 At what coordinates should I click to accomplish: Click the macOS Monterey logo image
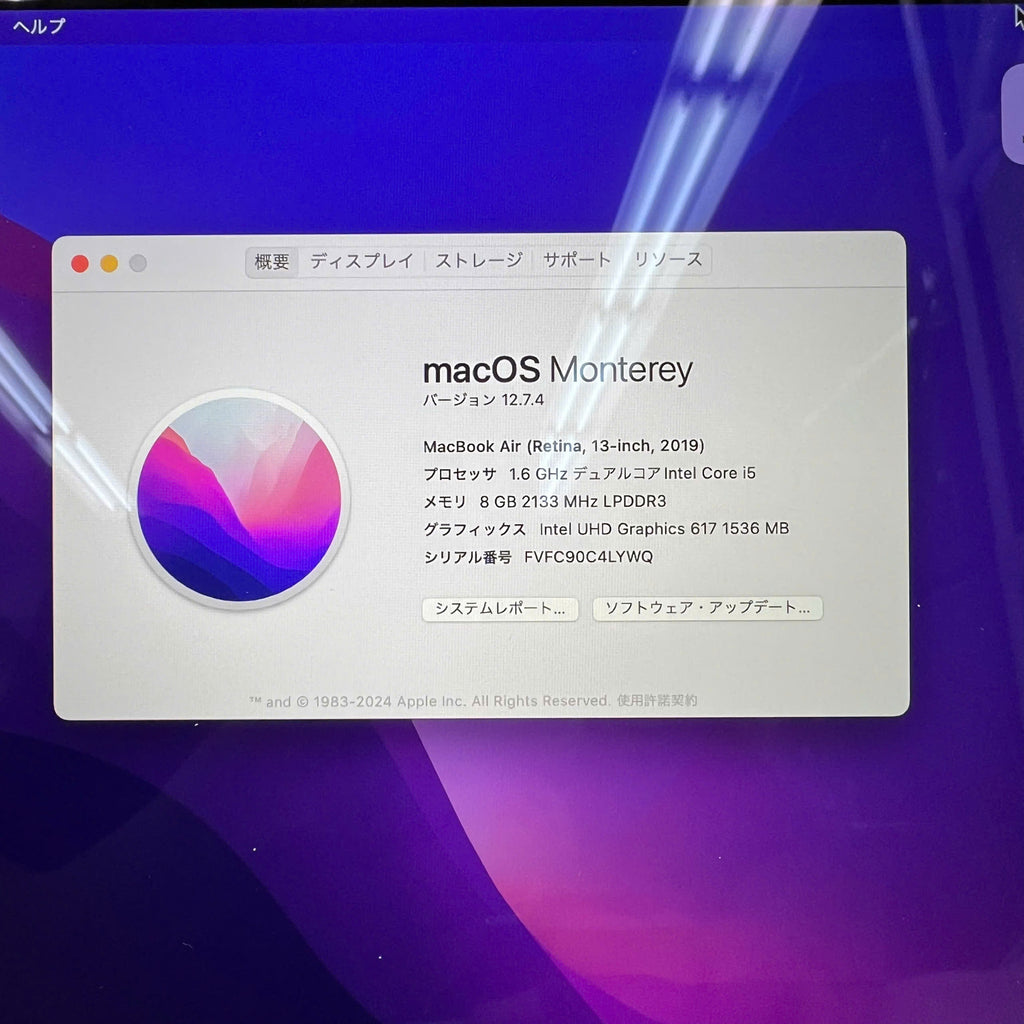tap(239, 499)
